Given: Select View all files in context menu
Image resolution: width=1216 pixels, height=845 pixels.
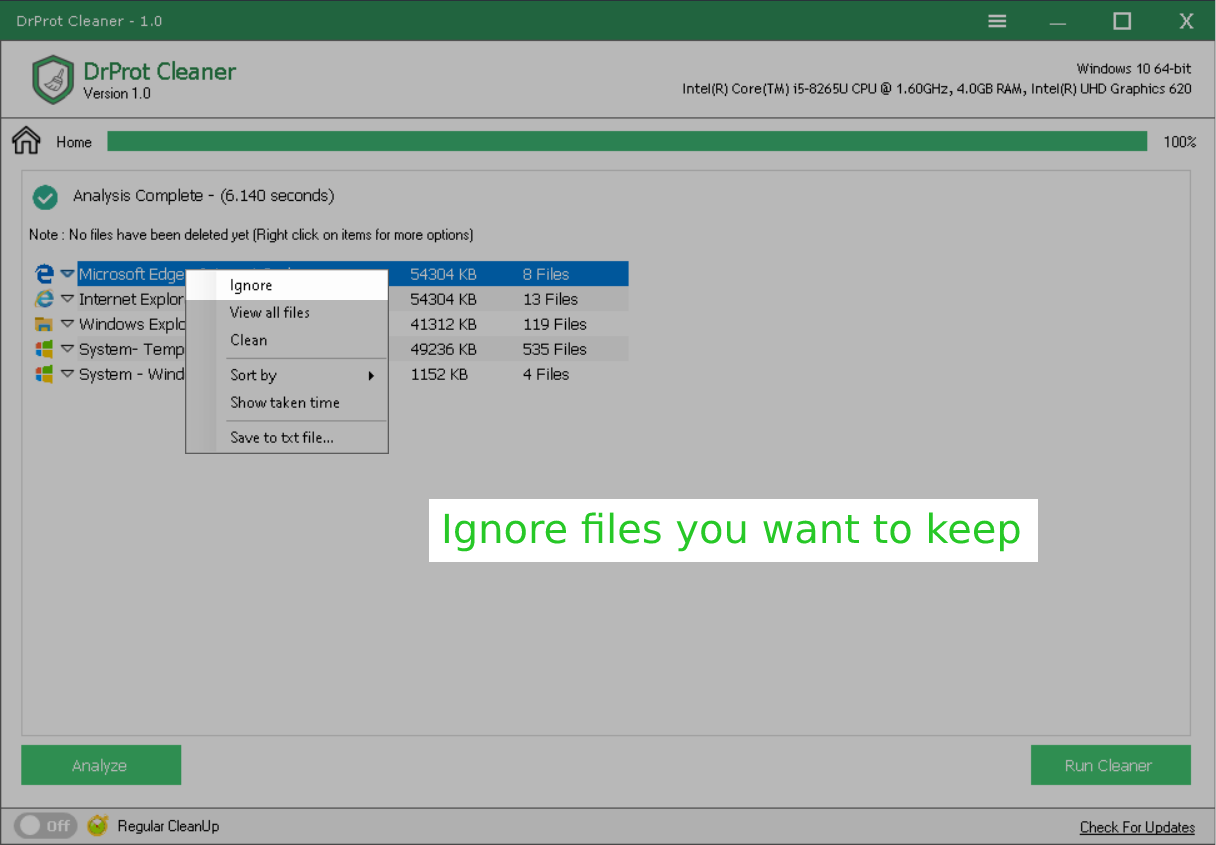Looking at the screenshot, I should [x=287, y=312].
